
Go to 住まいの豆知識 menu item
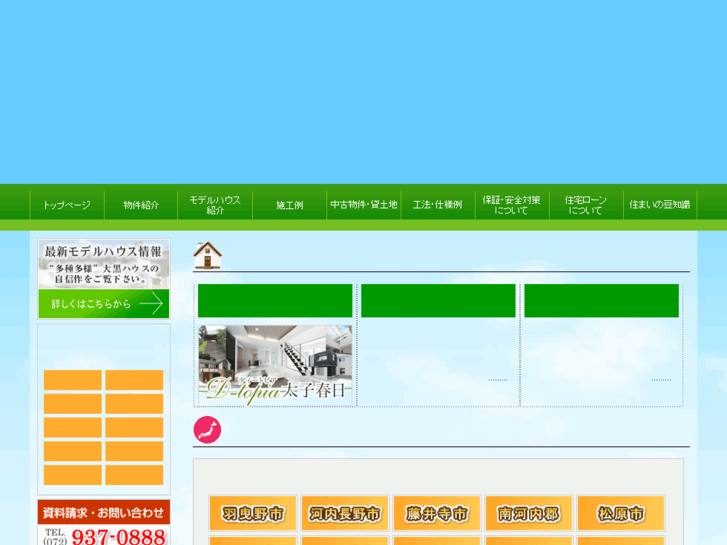pyautogui.click(x=660, y=205)
